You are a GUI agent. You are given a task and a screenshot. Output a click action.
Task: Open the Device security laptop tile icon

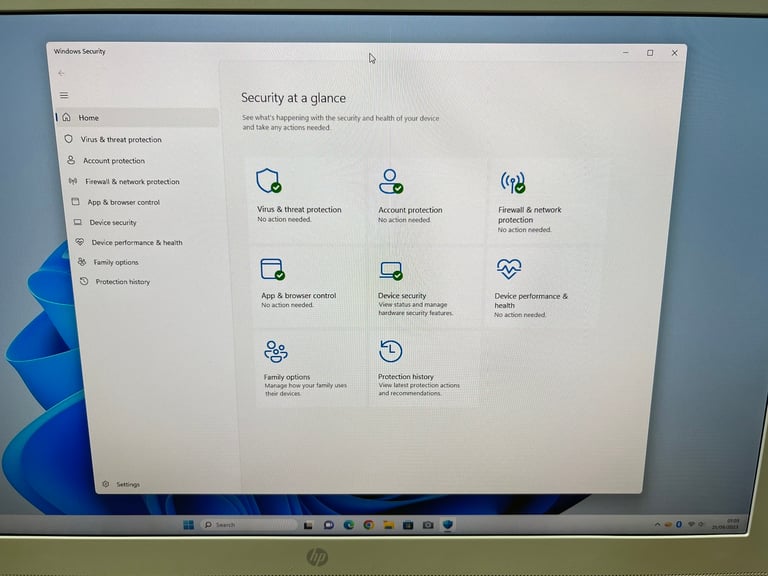pos(391,270)
